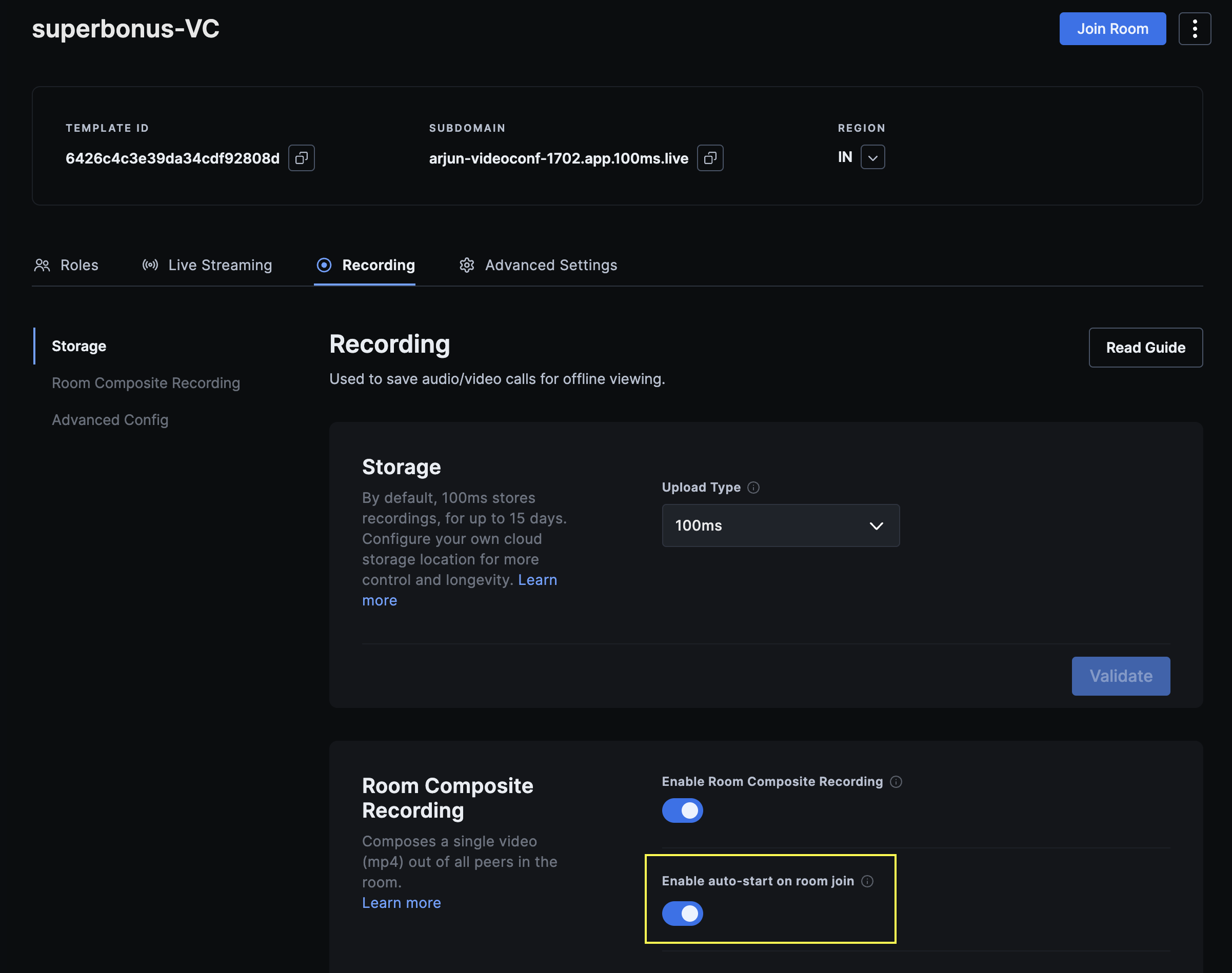The width and height of the screenshot is (1232, 973).
Task: Click the auto-start on room join info icon
Action: point(868,881)
